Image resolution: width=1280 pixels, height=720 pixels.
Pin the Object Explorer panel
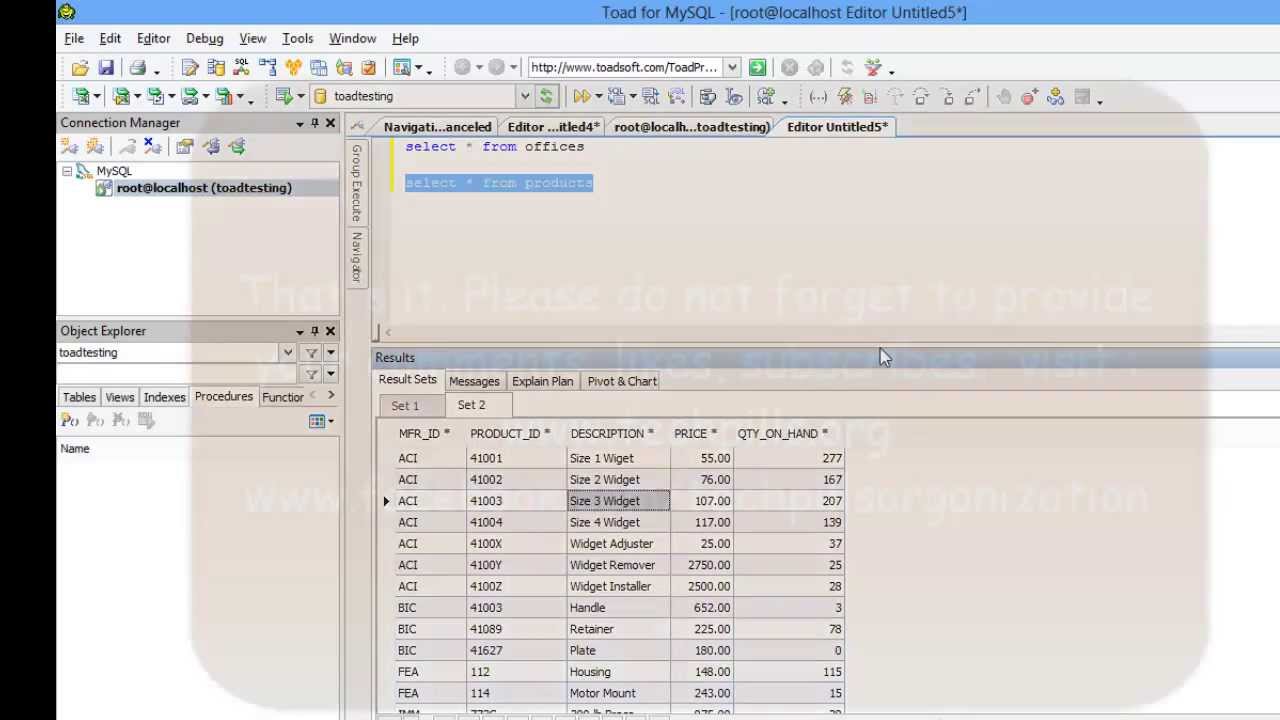point(315,331)
